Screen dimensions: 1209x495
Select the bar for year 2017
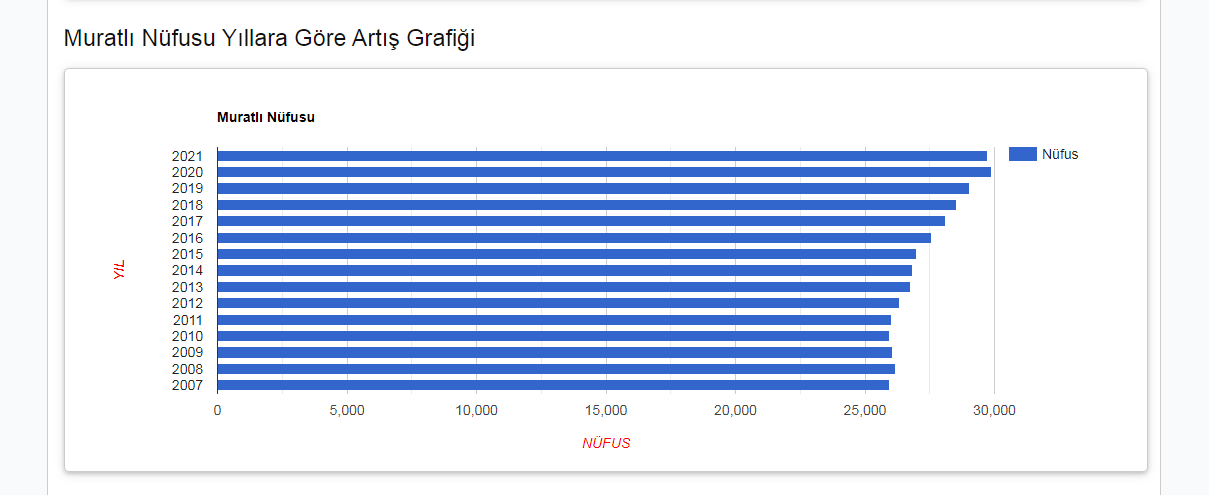point(580,221)
